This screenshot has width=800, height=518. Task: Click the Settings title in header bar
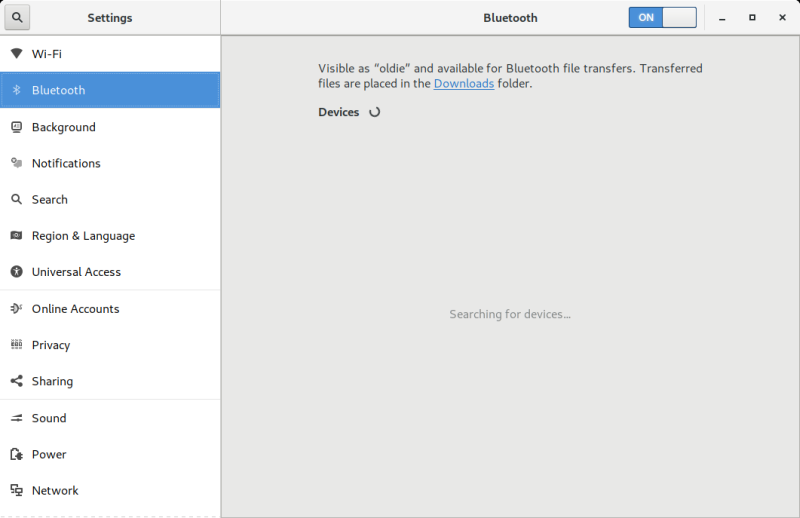pyautogui.click(x=110, y=18)
